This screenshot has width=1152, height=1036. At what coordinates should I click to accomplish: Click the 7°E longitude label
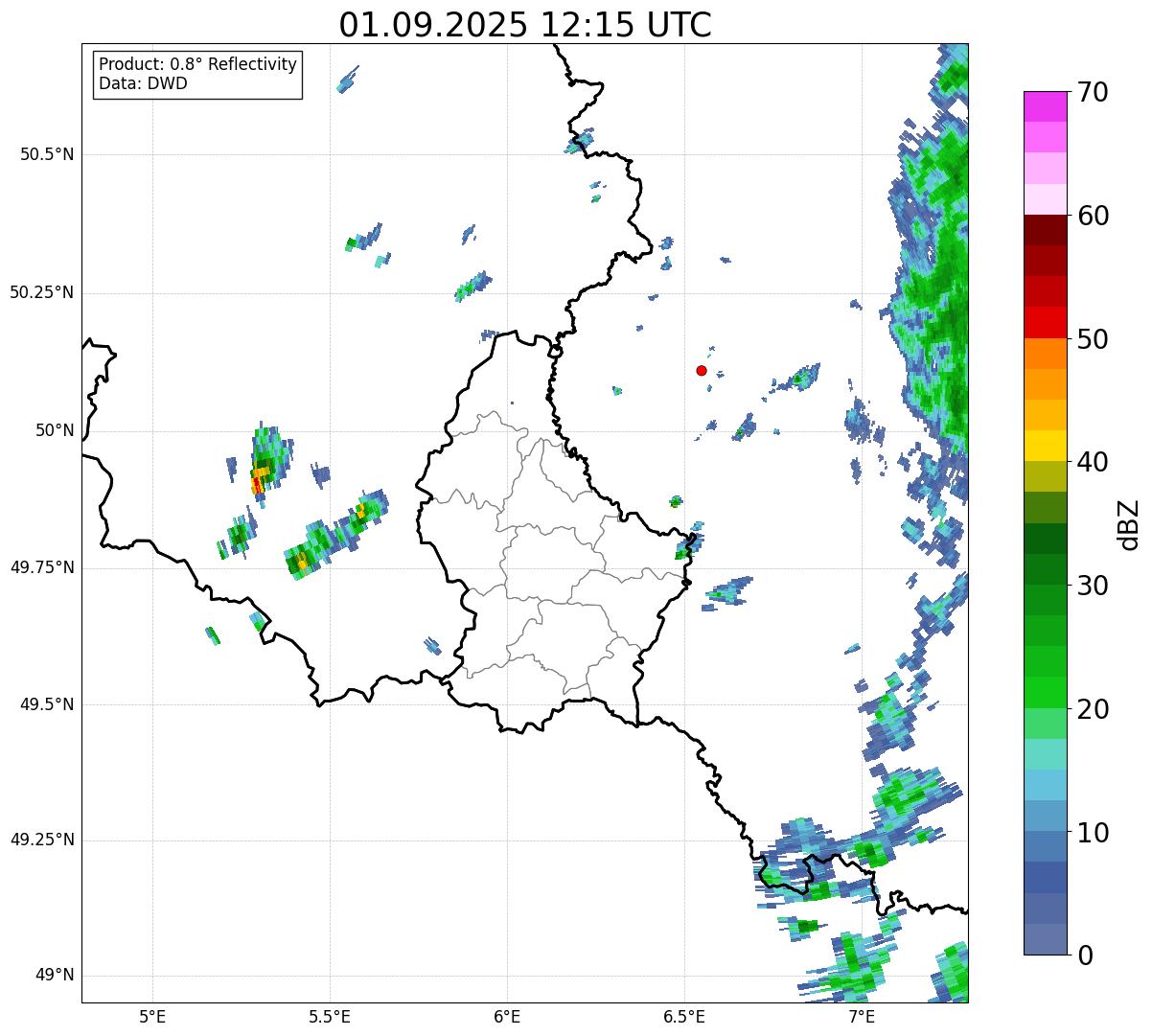tap(862, 1016)
